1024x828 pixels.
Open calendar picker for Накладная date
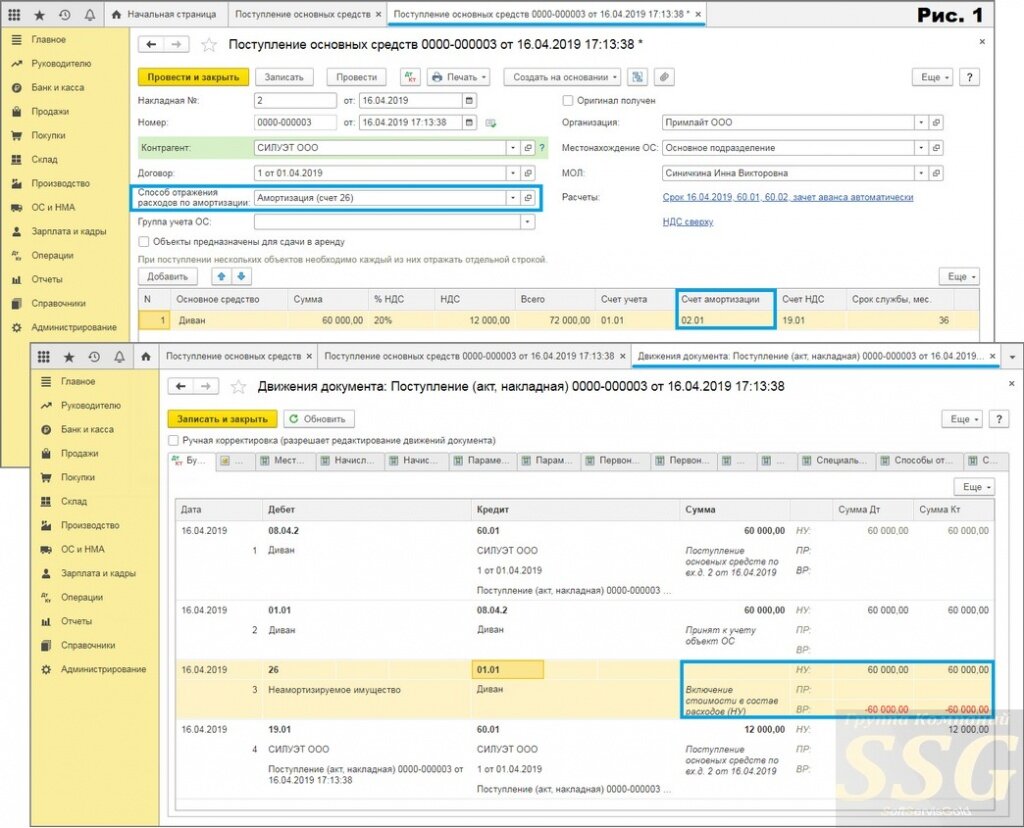tap(469, 101)
